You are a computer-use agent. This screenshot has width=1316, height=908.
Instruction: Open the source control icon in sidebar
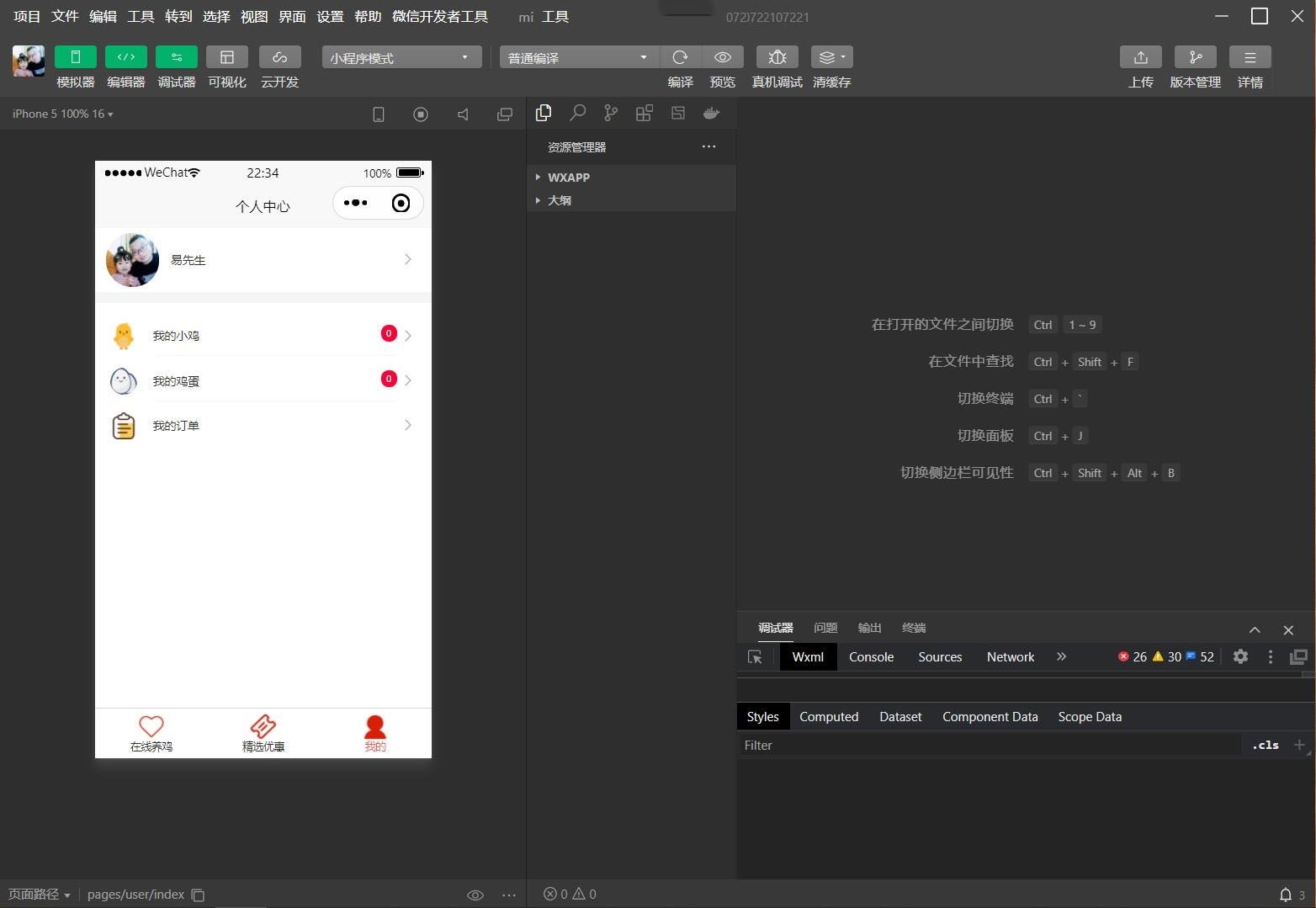tap(611, 113)
